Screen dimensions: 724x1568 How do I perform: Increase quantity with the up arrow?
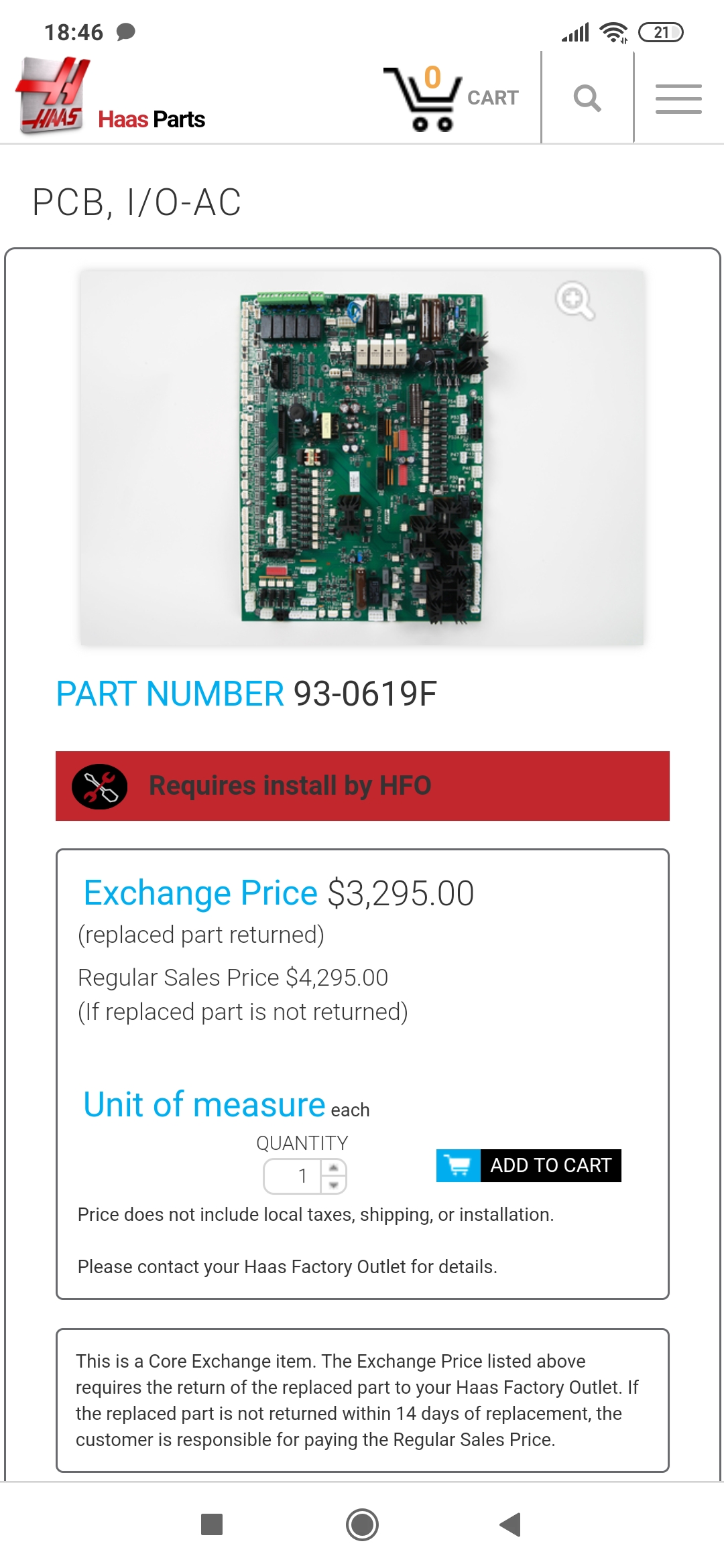(x=334, y=1168)
